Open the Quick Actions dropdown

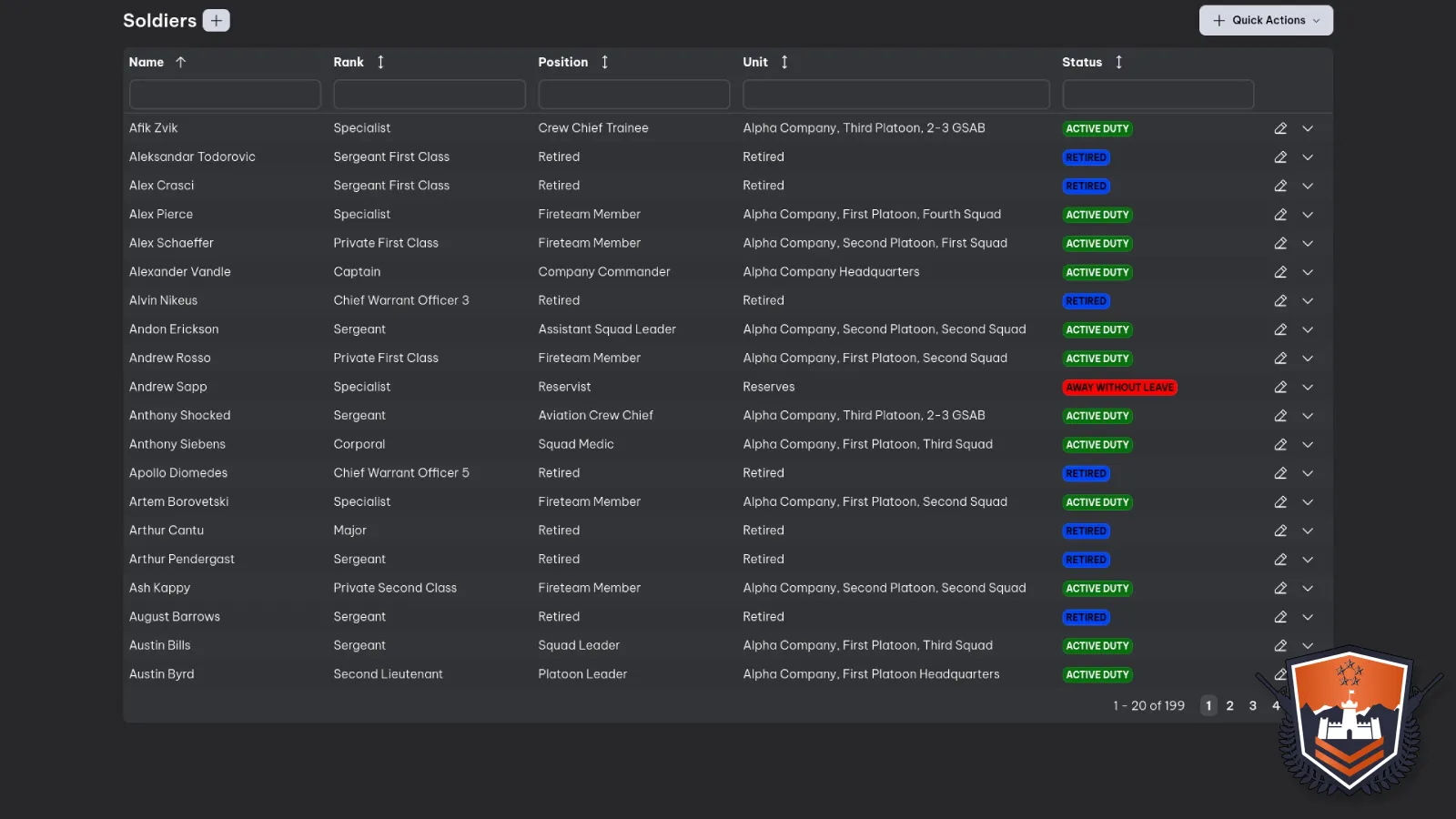click(1265, 20)
